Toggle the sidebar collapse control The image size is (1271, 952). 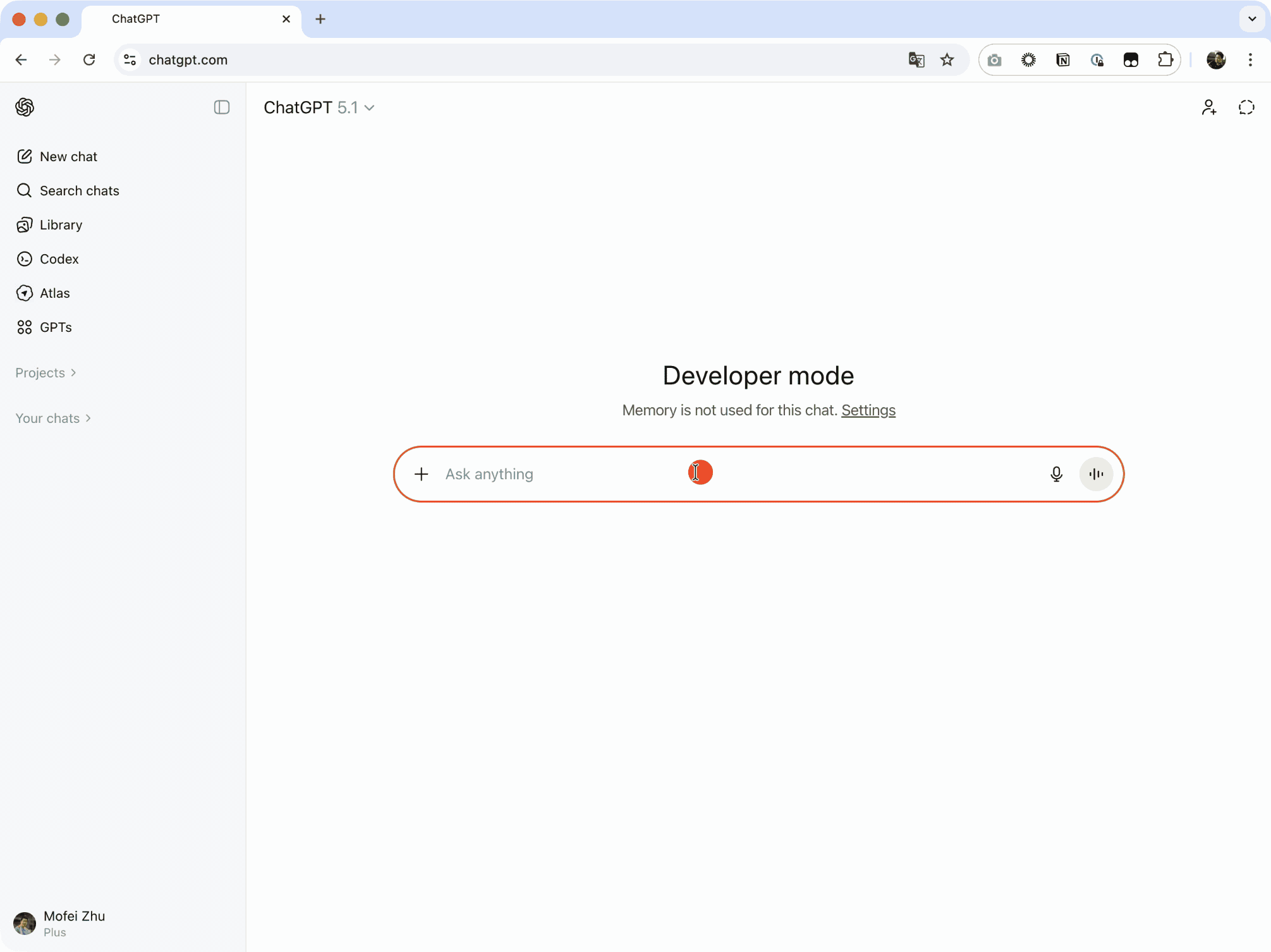[x=221, y=107]
